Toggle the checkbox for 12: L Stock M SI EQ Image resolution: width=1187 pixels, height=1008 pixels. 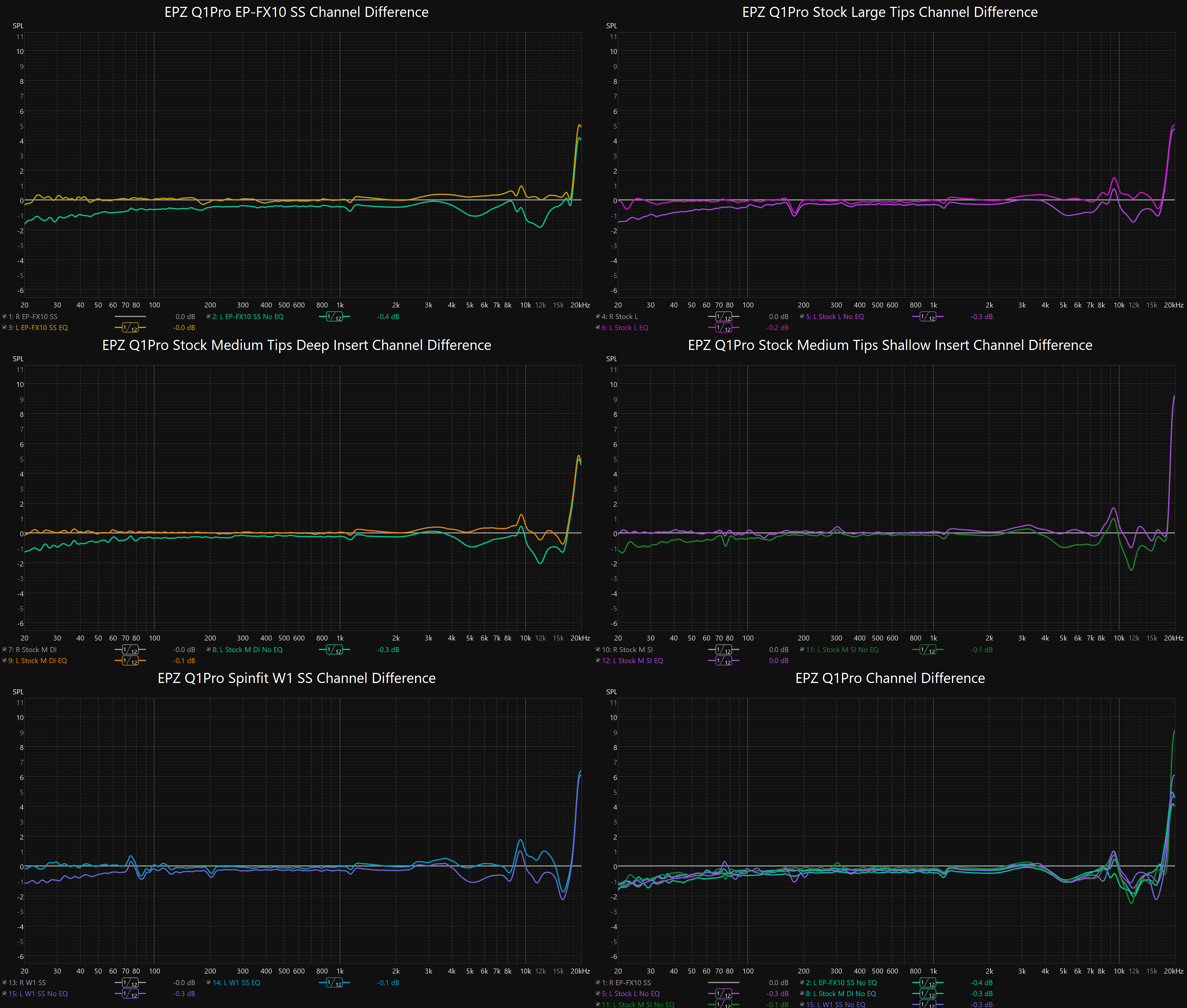point(598,660)
